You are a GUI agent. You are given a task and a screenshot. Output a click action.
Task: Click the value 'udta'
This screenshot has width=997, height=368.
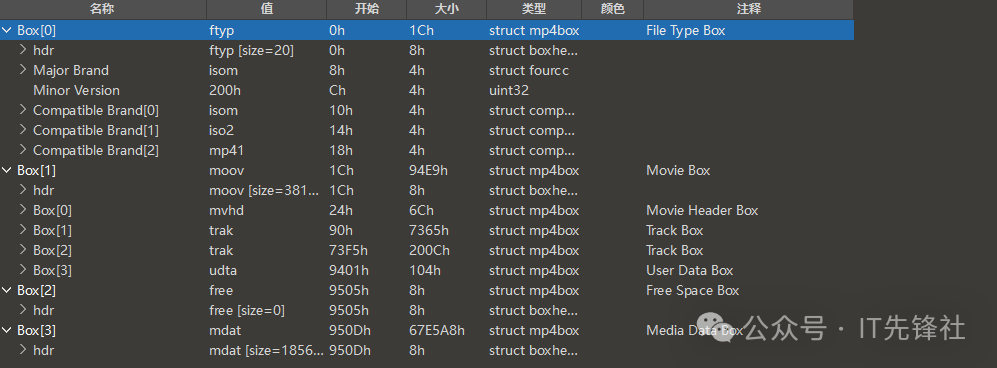click(223, 270)
